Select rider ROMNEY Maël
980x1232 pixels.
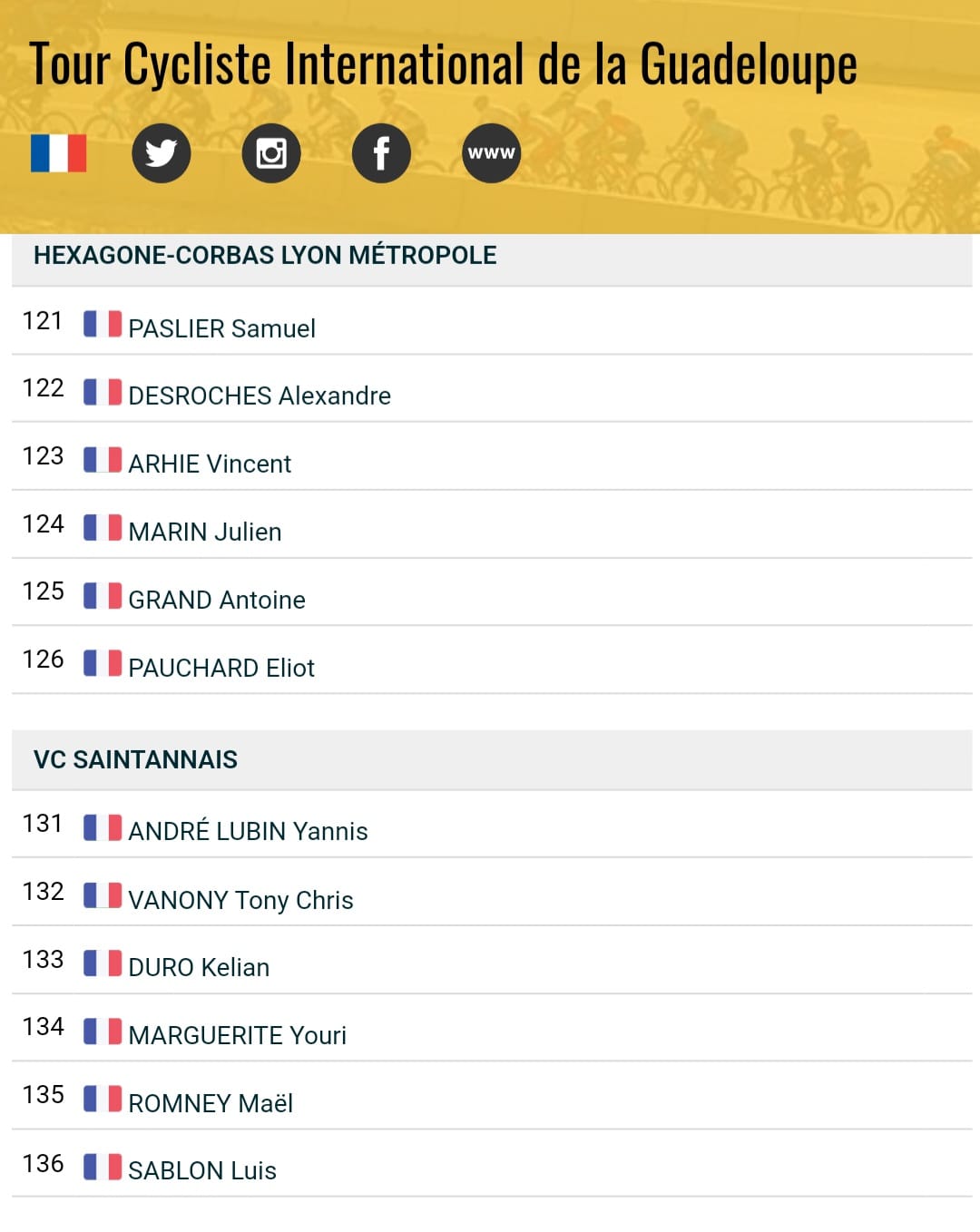tap(211, 1103)
